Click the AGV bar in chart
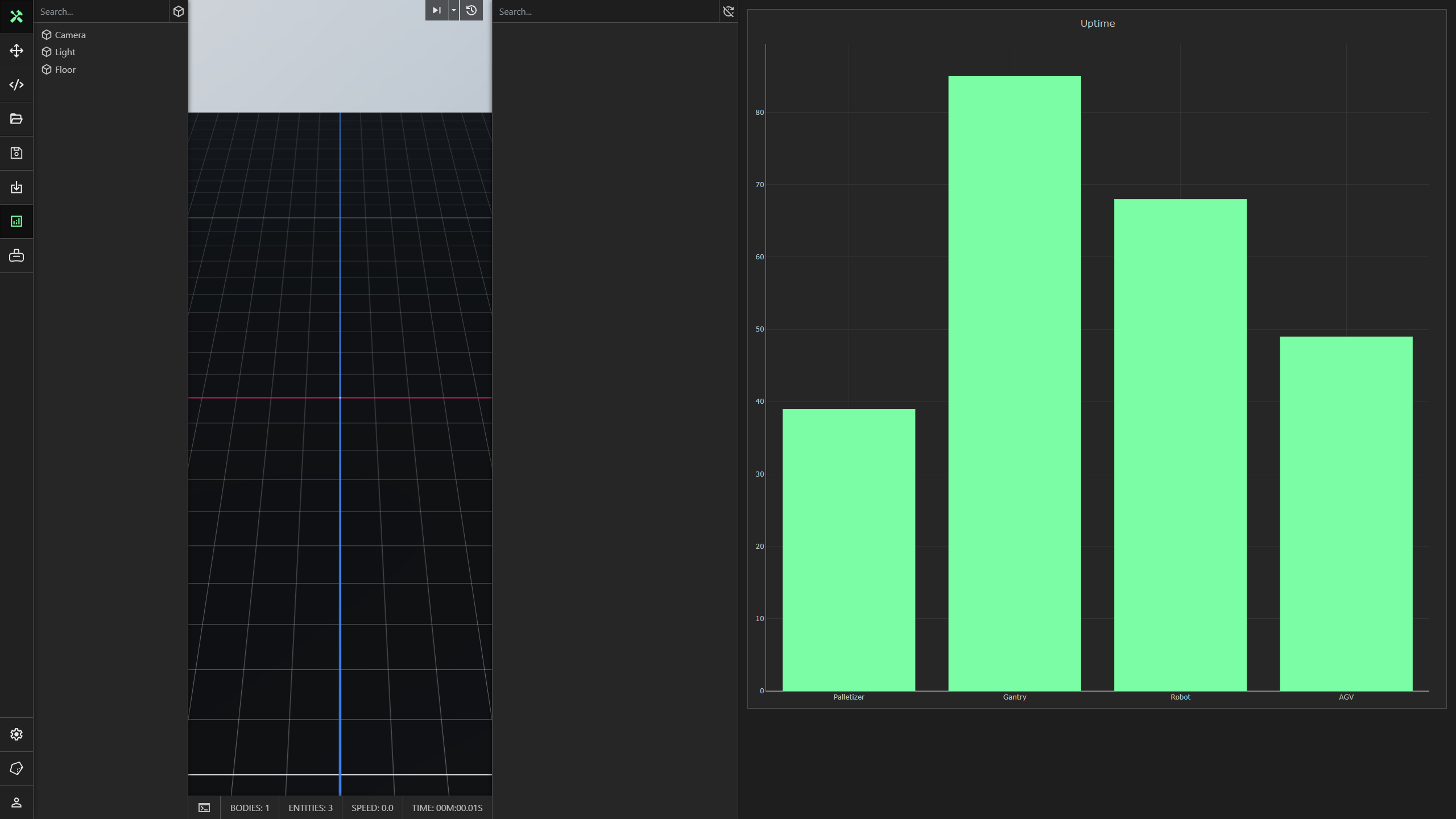 tap(1346, 514)
